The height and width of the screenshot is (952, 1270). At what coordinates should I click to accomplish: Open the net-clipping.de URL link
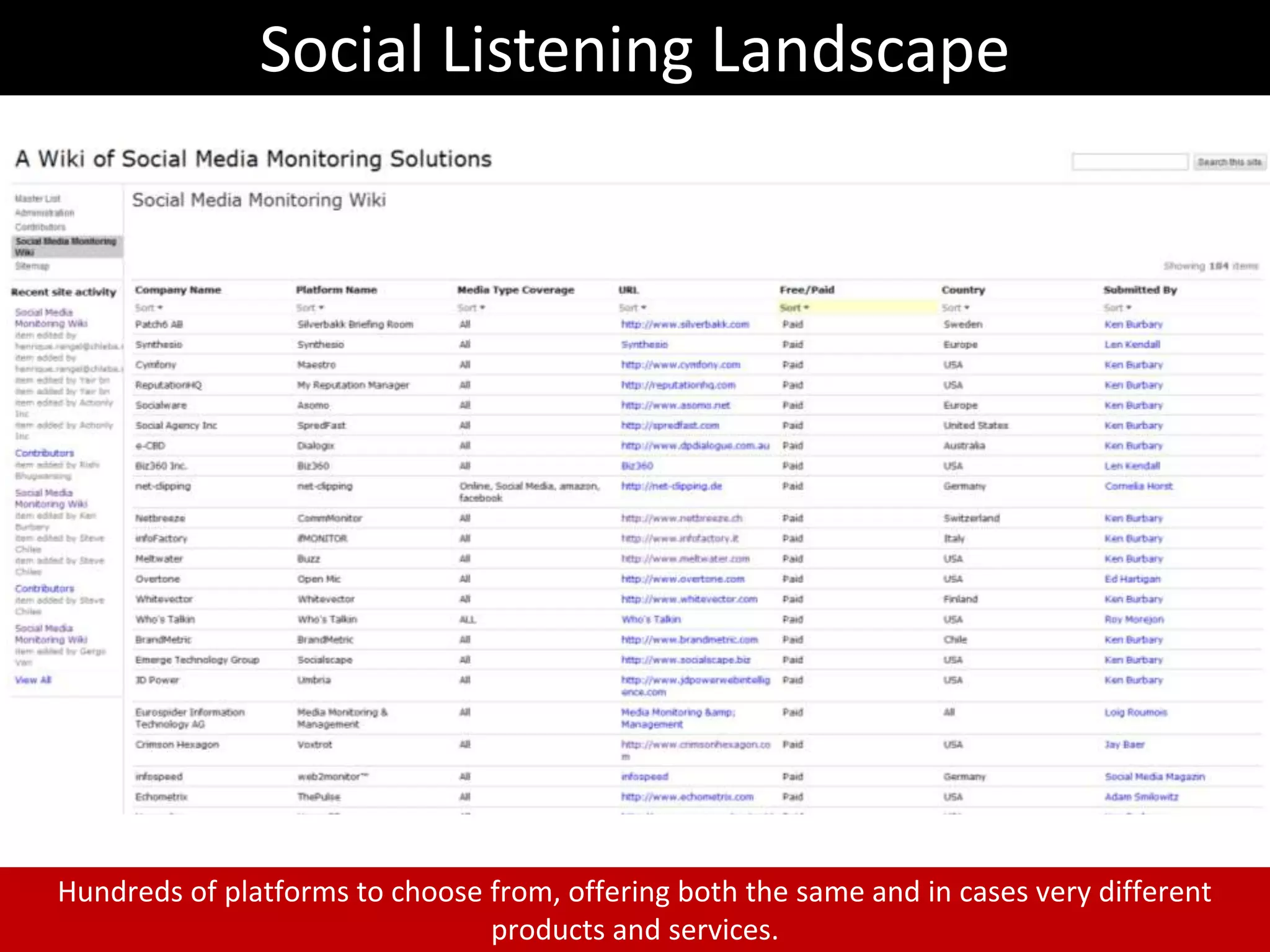672,486
